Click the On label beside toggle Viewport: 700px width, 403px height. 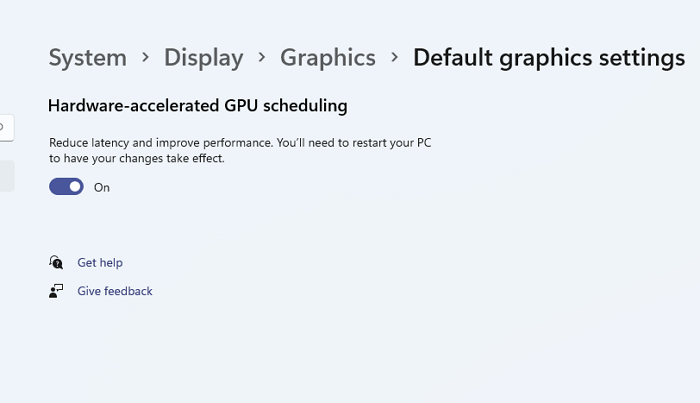(x=102, y=187)
